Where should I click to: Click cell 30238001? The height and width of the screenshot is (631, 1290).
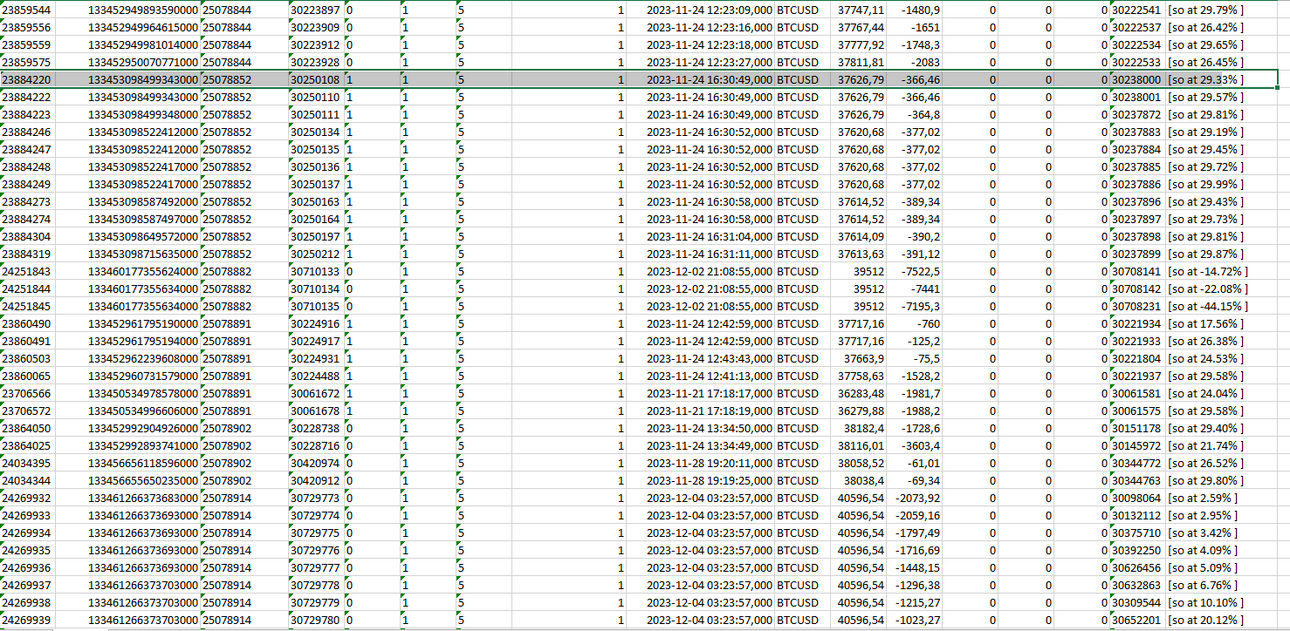click(1136, 97)
